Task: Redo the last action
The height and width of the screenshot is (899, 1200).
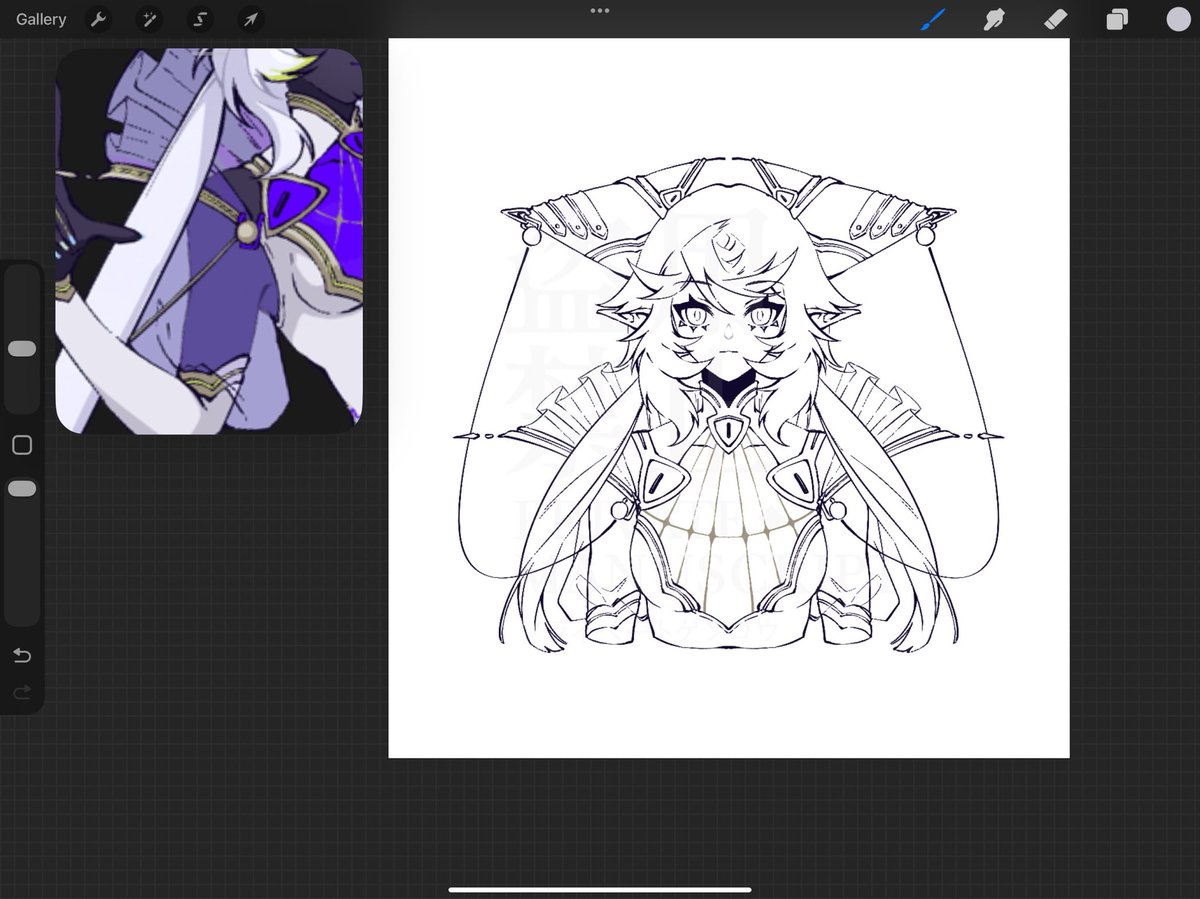Action: point(22,692)
